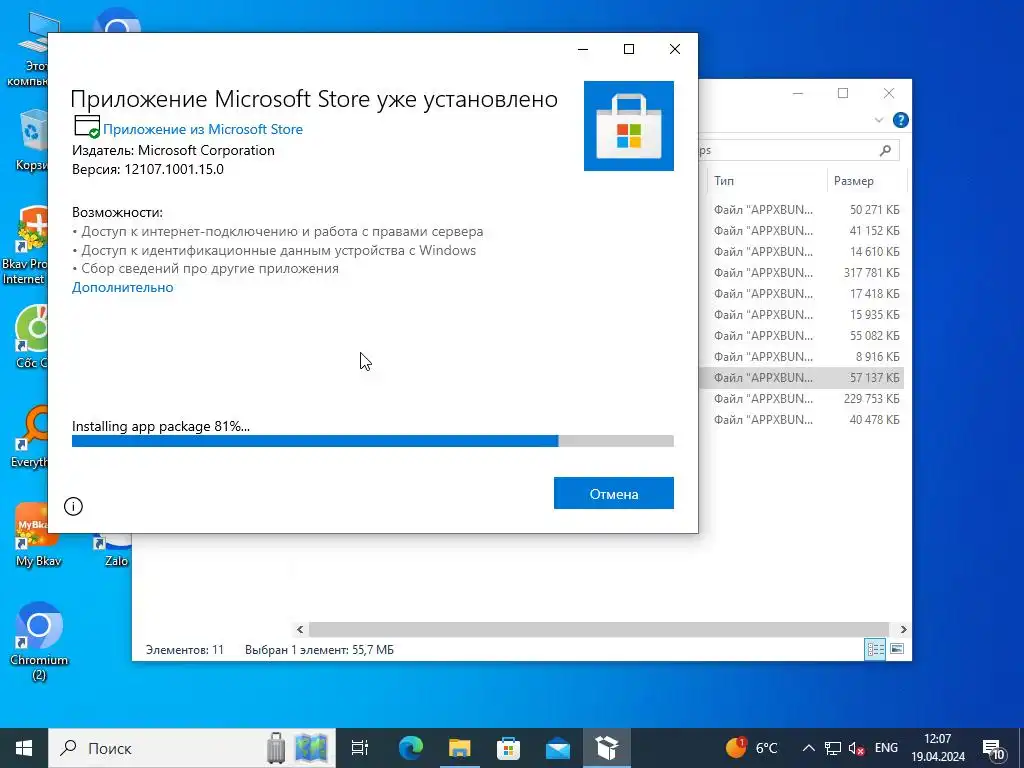Image resolution: width=1024 pixels, height=768 pixels.
Task: Click the info icon in installer window
Action: point(73,506)
